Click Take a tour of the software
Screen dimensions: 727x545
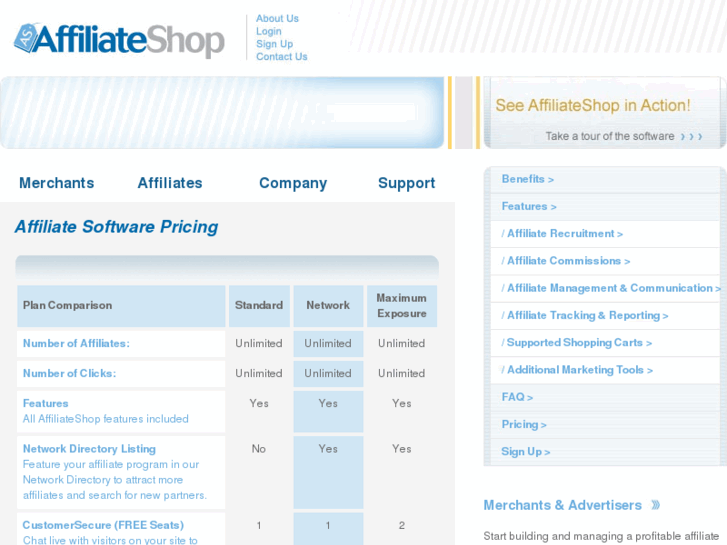coord(610,136)
